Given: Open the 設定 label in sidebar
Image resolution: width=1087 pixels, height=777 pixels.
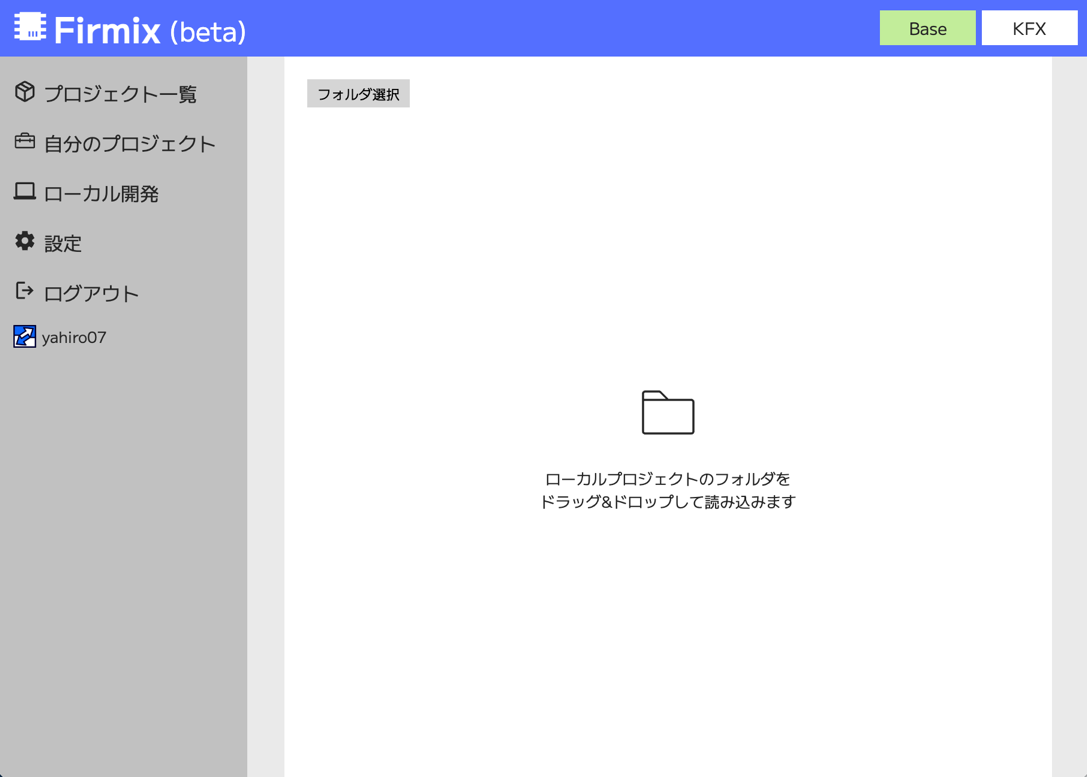Looking at the screenshot, I should point(63,244).
